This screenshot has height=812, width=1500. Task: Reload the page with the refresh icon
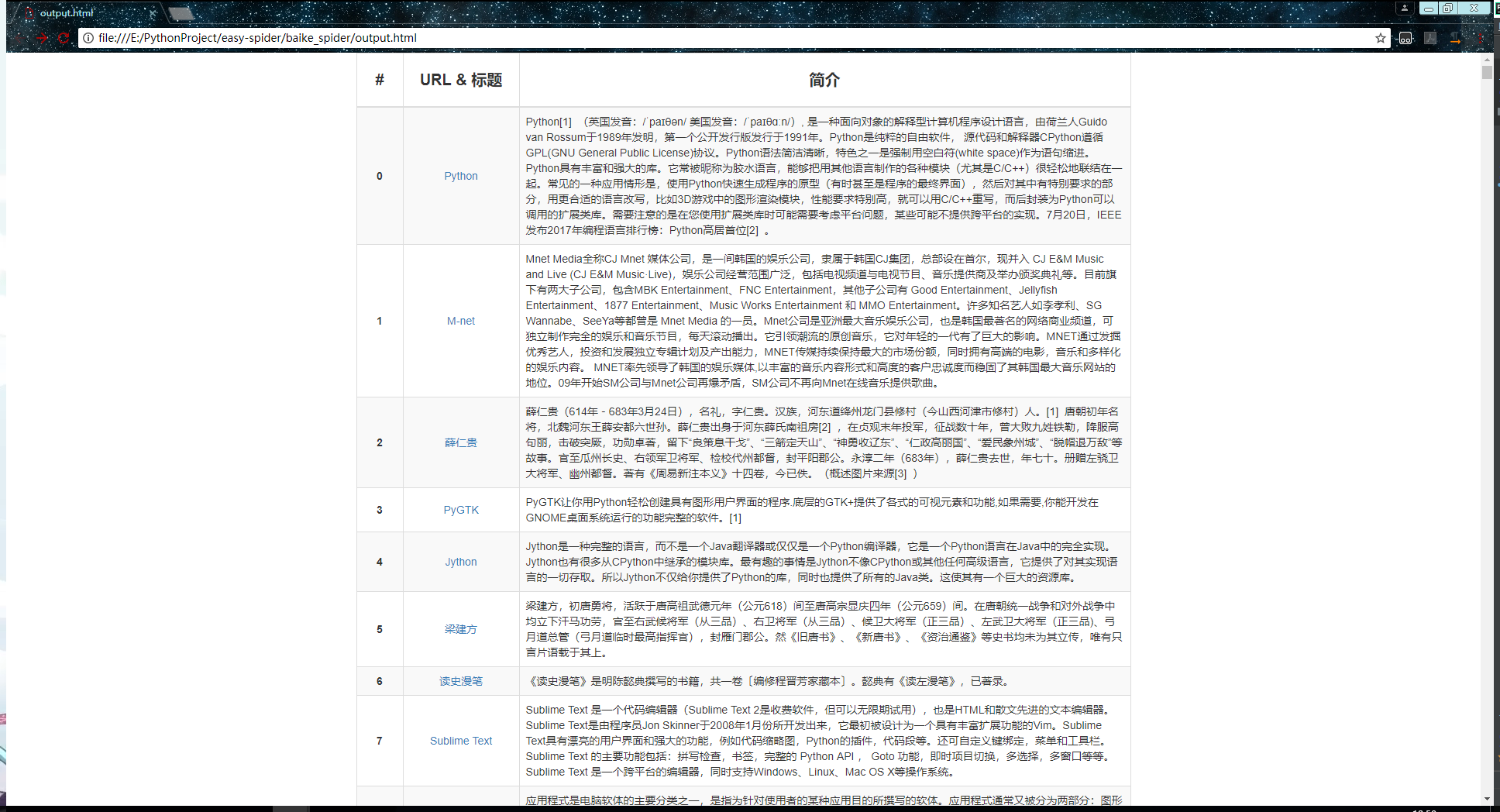(64, 38)
